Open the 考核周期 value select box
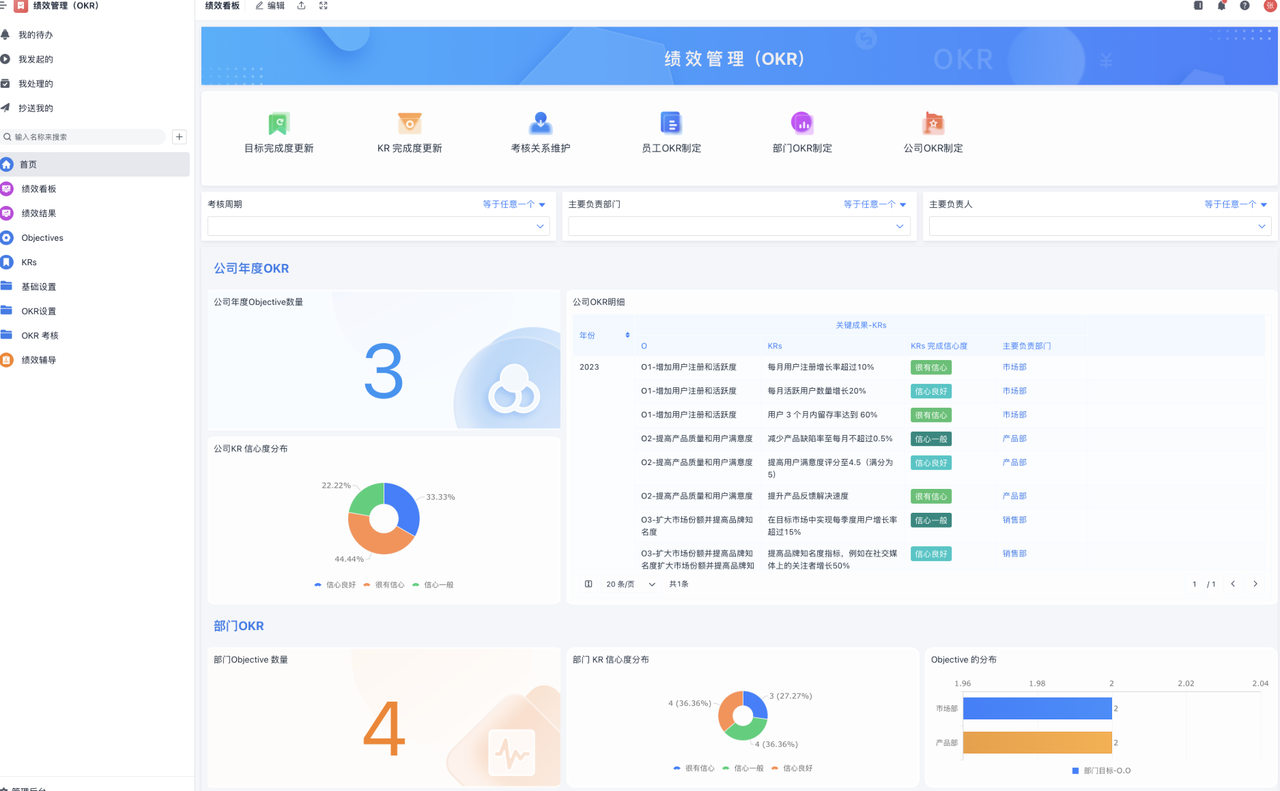The width and height of the screenshot is (1280, 791). click(379, 226)
